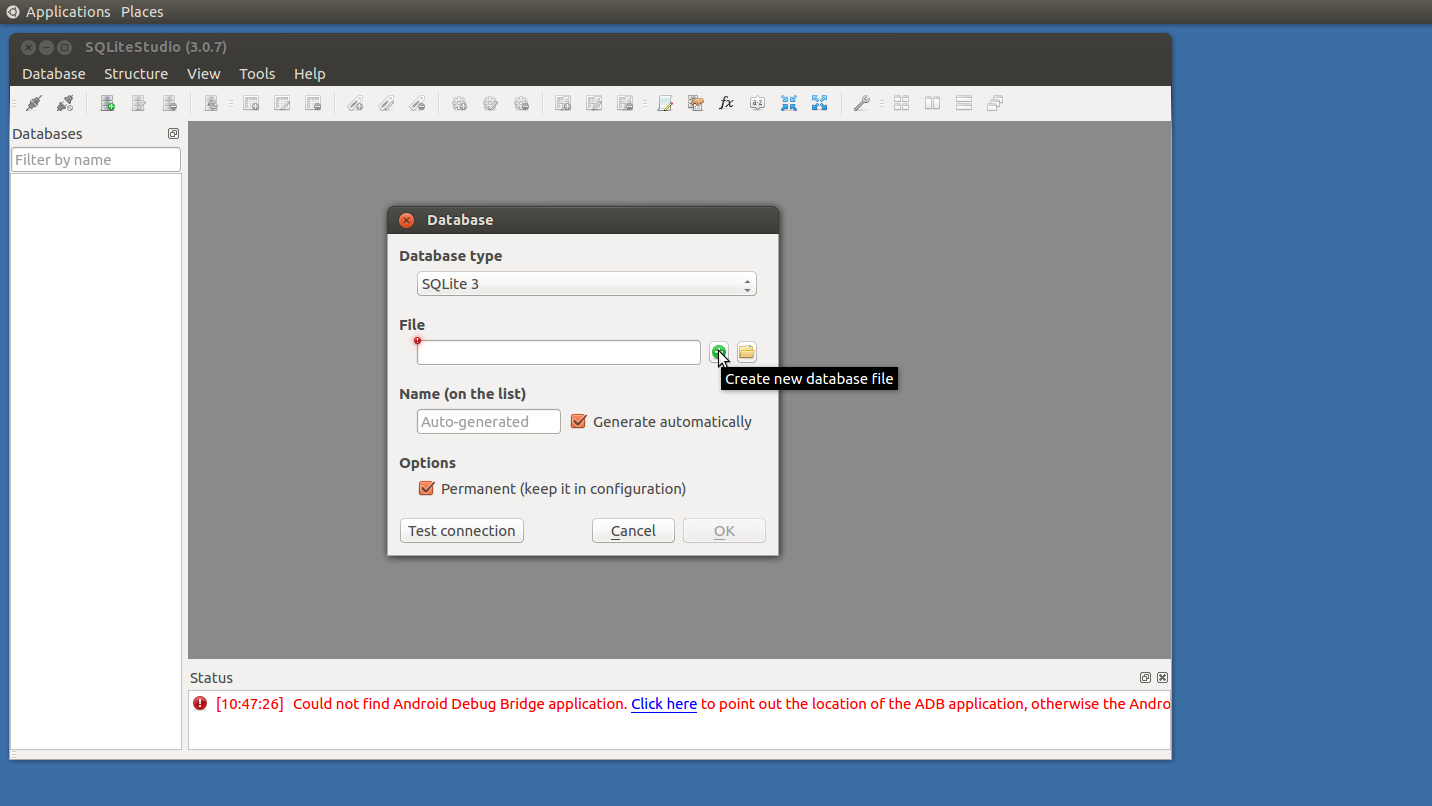Click the folder icon to browse for database file
This screenshot has width=1432, height=806.
[x=746, y=352]
